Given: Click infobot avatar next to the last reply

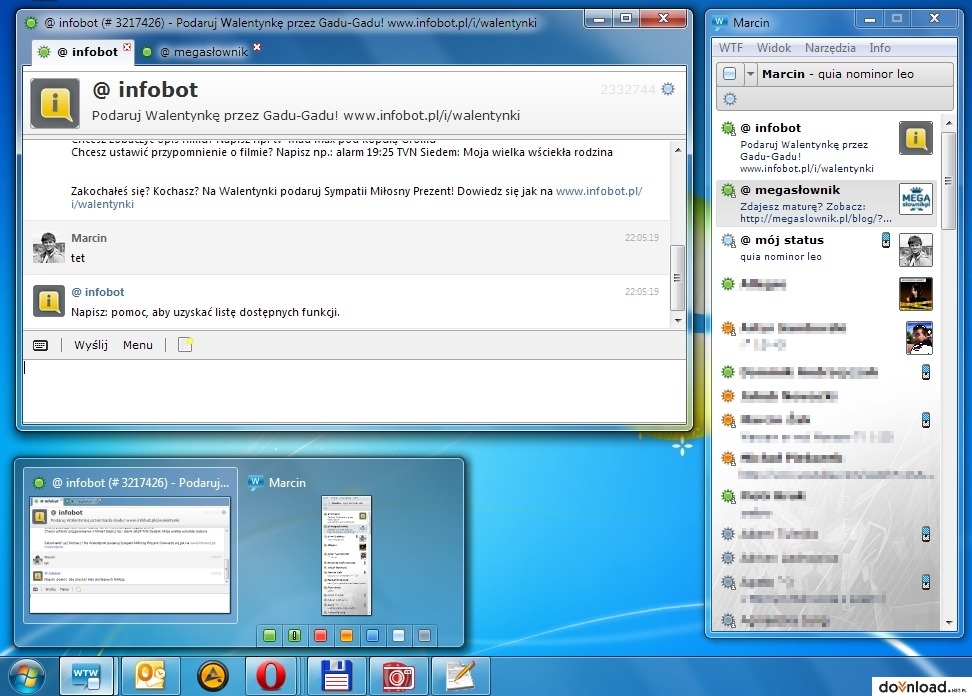Looking at the screenshot, I should [48, 301].
